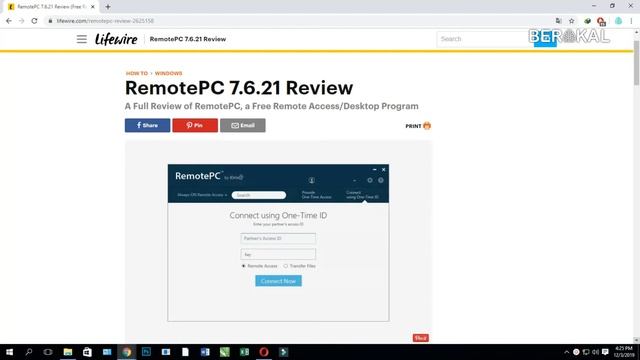This screenshot has height=360, width=640.
Task: Show hidden system tray icons
Action: point(566,352)
